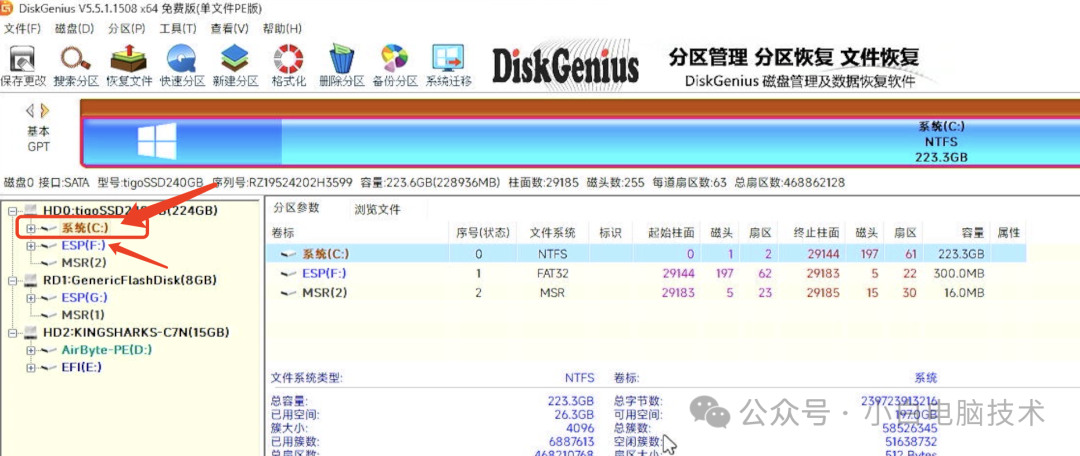Click the 起始柱面 column header
The height and width of the screenshot is (456, 1080).
(x=672, y=233)
